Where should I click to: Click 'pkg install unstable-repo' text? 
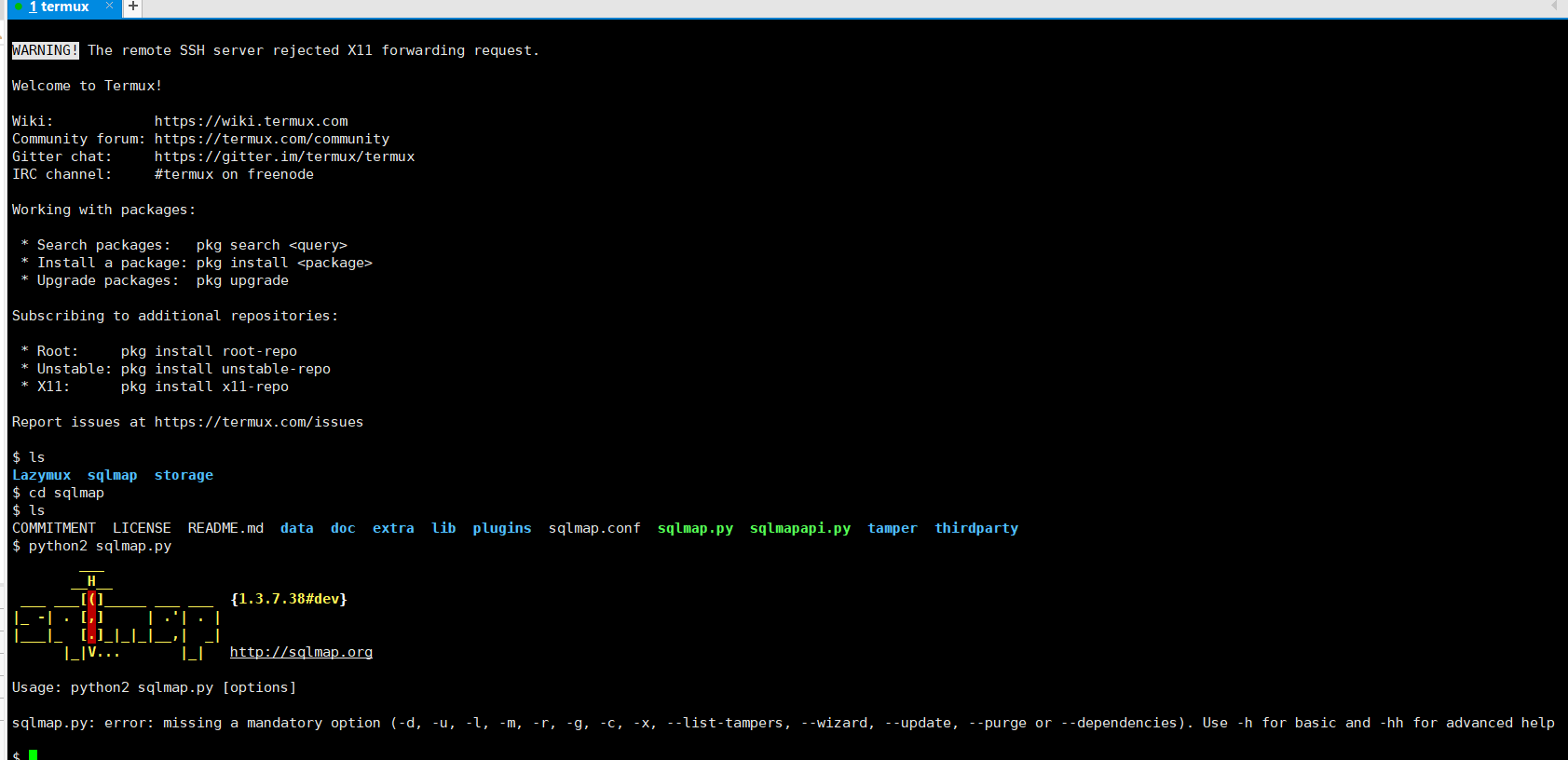[x=225, y=369]
